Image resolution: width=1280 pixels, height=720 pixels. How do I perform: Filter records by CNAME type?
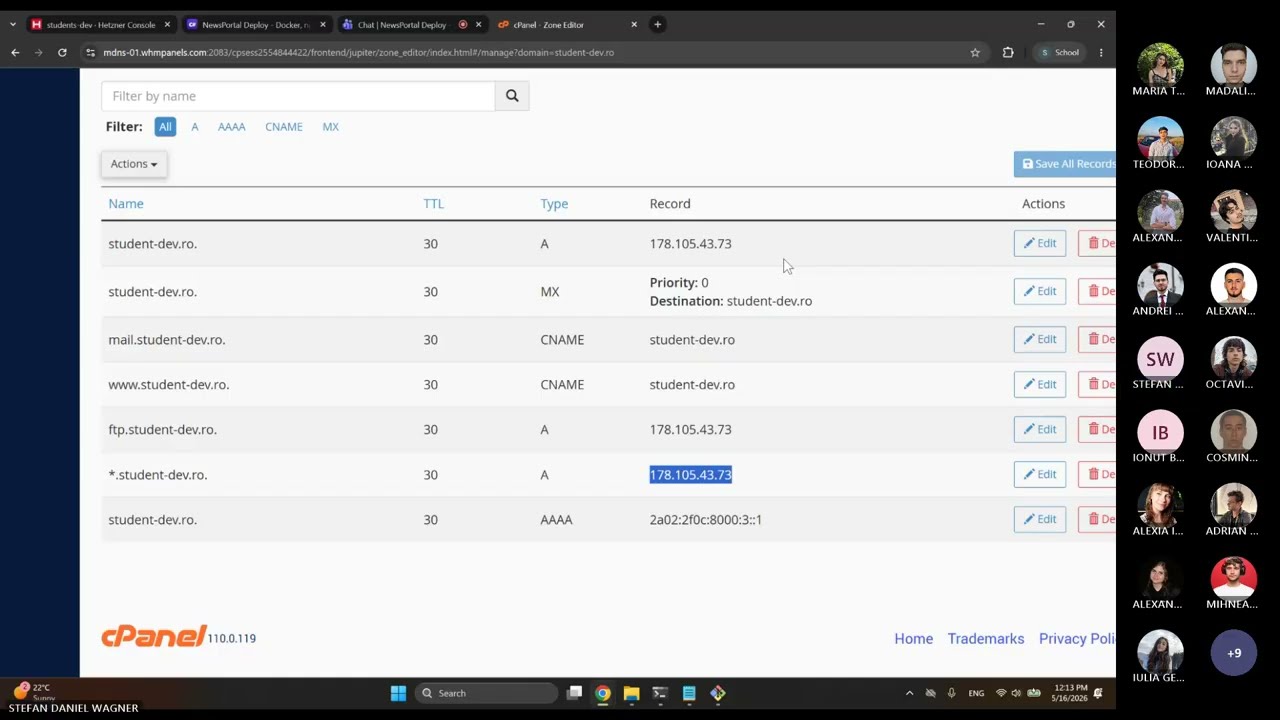tap(284, 127)
